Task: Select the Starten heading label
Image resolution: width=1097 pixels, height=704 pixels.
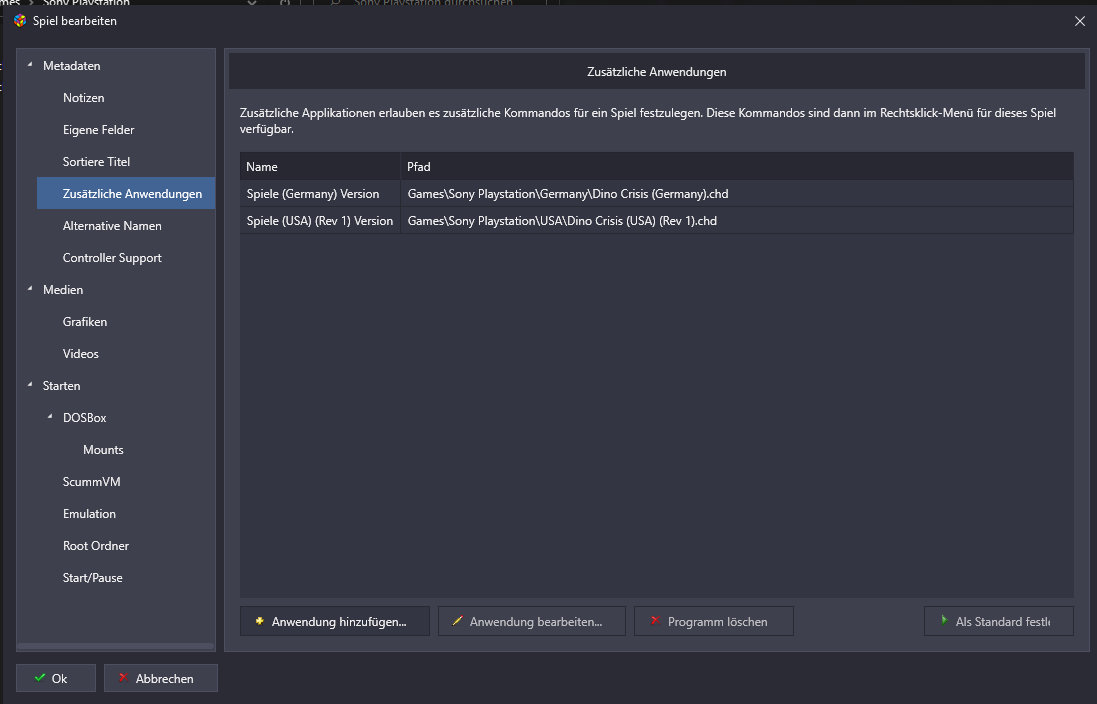Action: click(61, 386)
